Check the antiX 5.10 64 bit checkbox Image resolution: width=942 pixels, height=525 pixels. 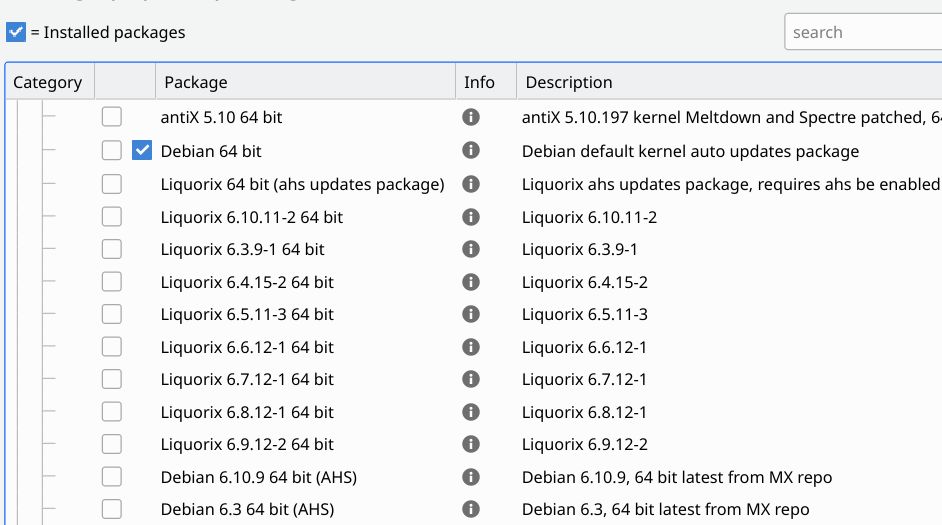(112, 118)
